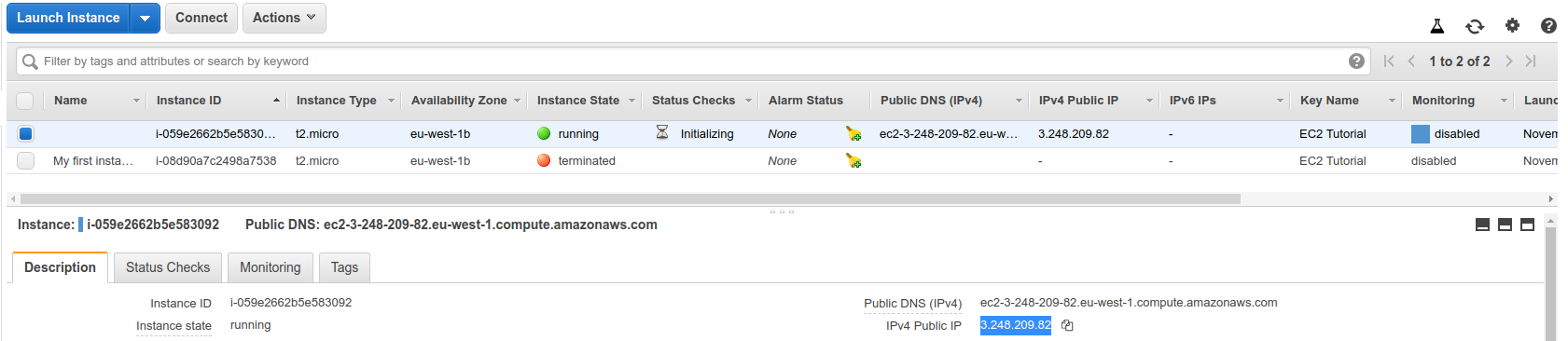Open the help question mark icon
This screenshot has width=1568, height=341.
[1548, 26]
